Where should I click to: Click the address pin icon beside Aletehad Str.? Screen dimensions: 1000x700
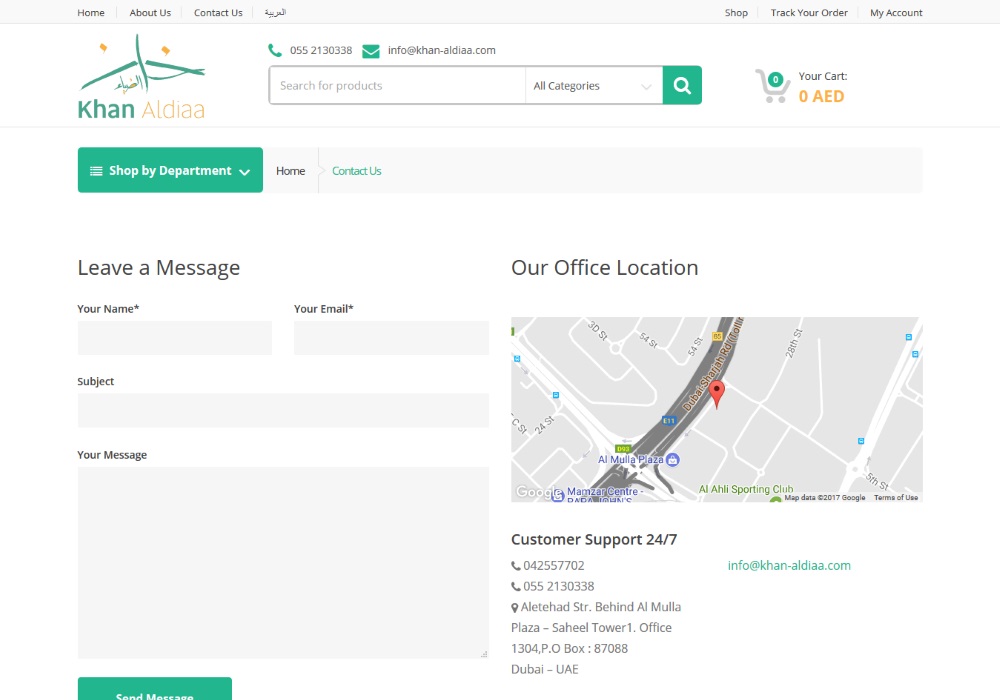coord(515,608)
